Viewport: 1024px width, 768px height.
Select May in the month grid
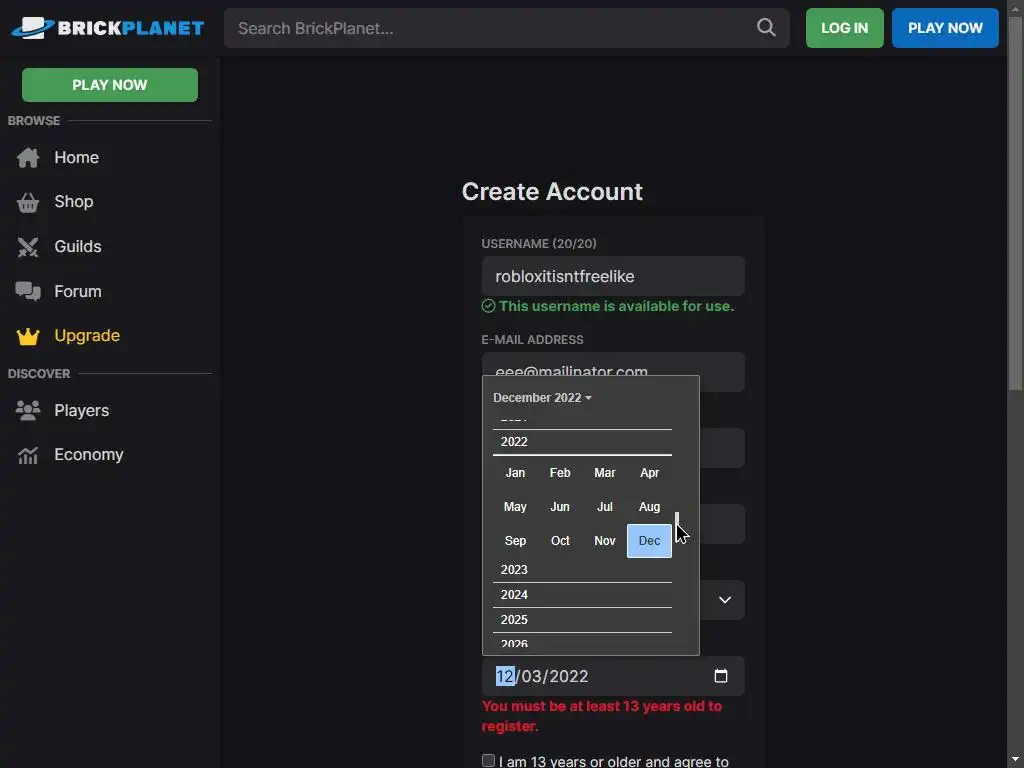pyautogui.click(x=515, y=507)
